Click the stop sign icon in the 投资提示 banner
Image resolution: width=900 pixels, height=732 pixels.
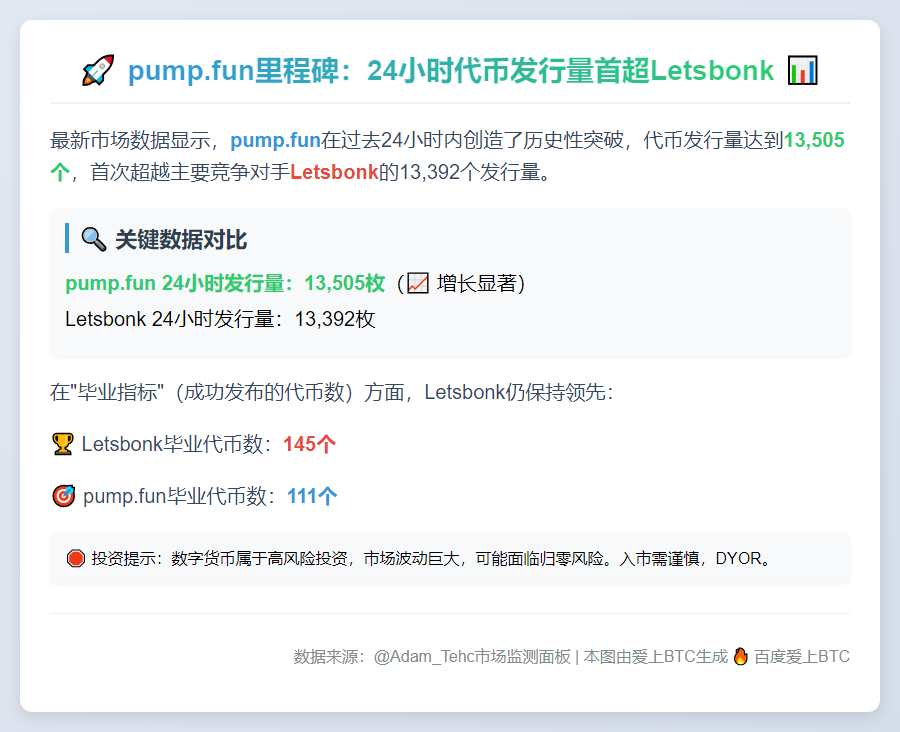click(75, 558)
